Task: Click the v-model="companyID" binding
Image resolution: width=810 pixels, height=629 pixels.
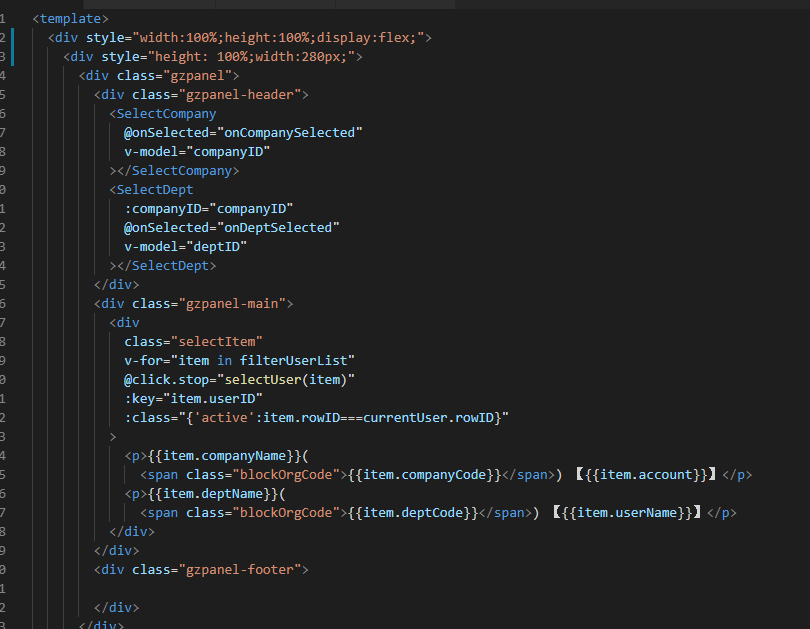Action: coord(197,152)
